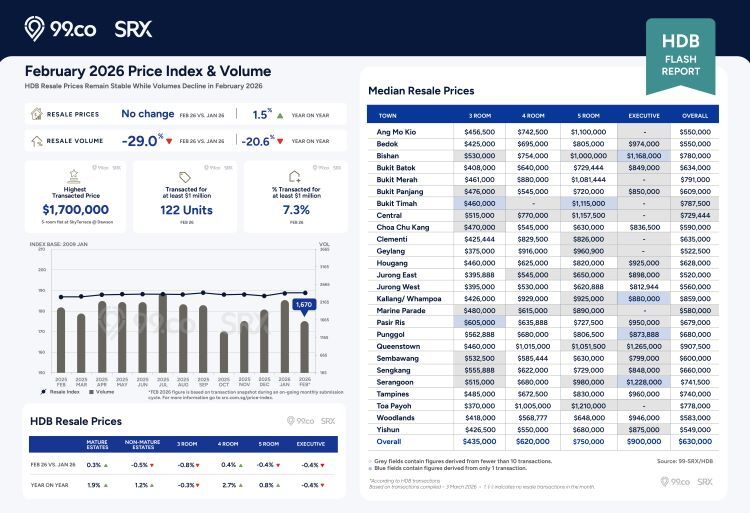Click the TOWN column header
Image resolution: width=750 pixels, height=513 pixels.
coord(387,116)
